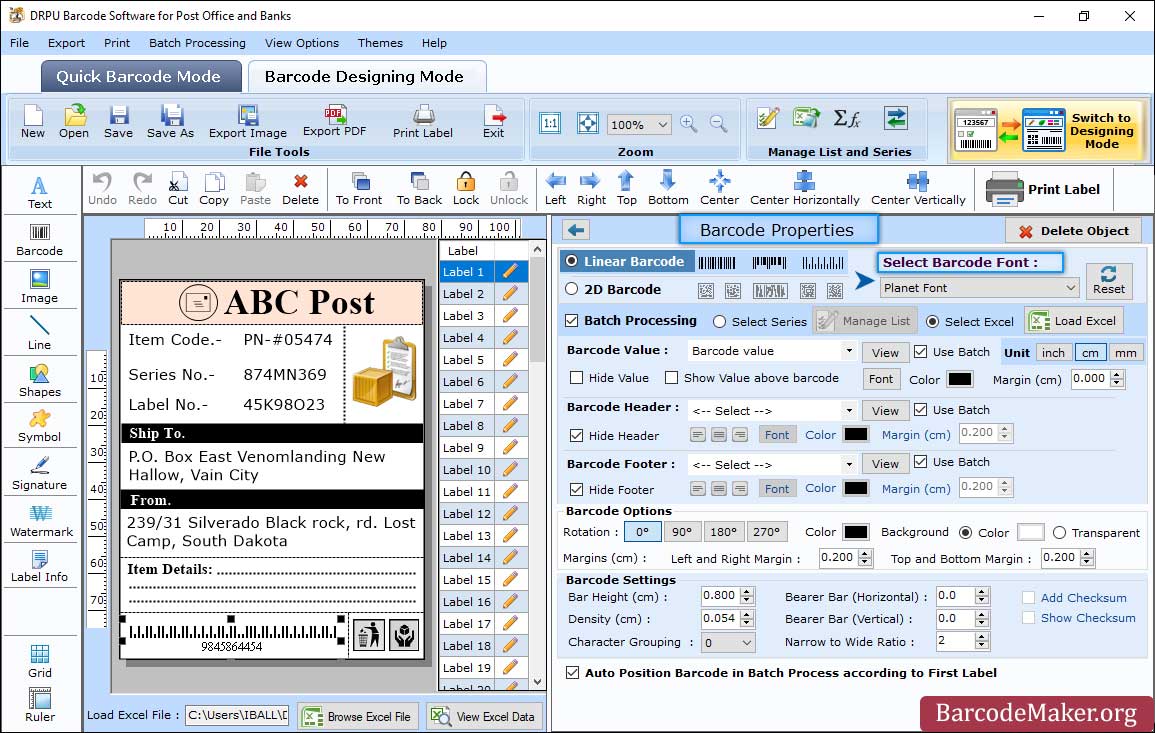Click View Excel Data button
This screenshot has width=1155, height=733.
click(x=484, y=716)
